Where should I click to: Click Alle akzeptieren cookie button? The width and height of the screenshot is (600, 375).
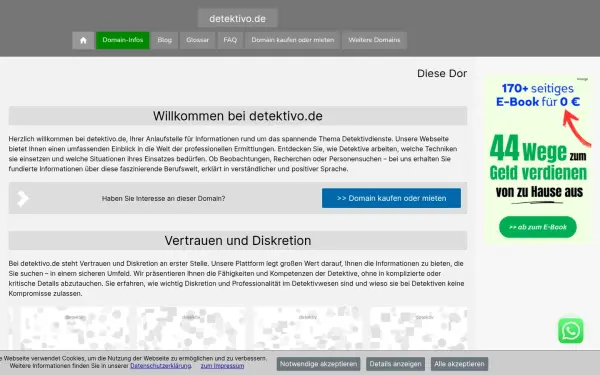[459, 364]
